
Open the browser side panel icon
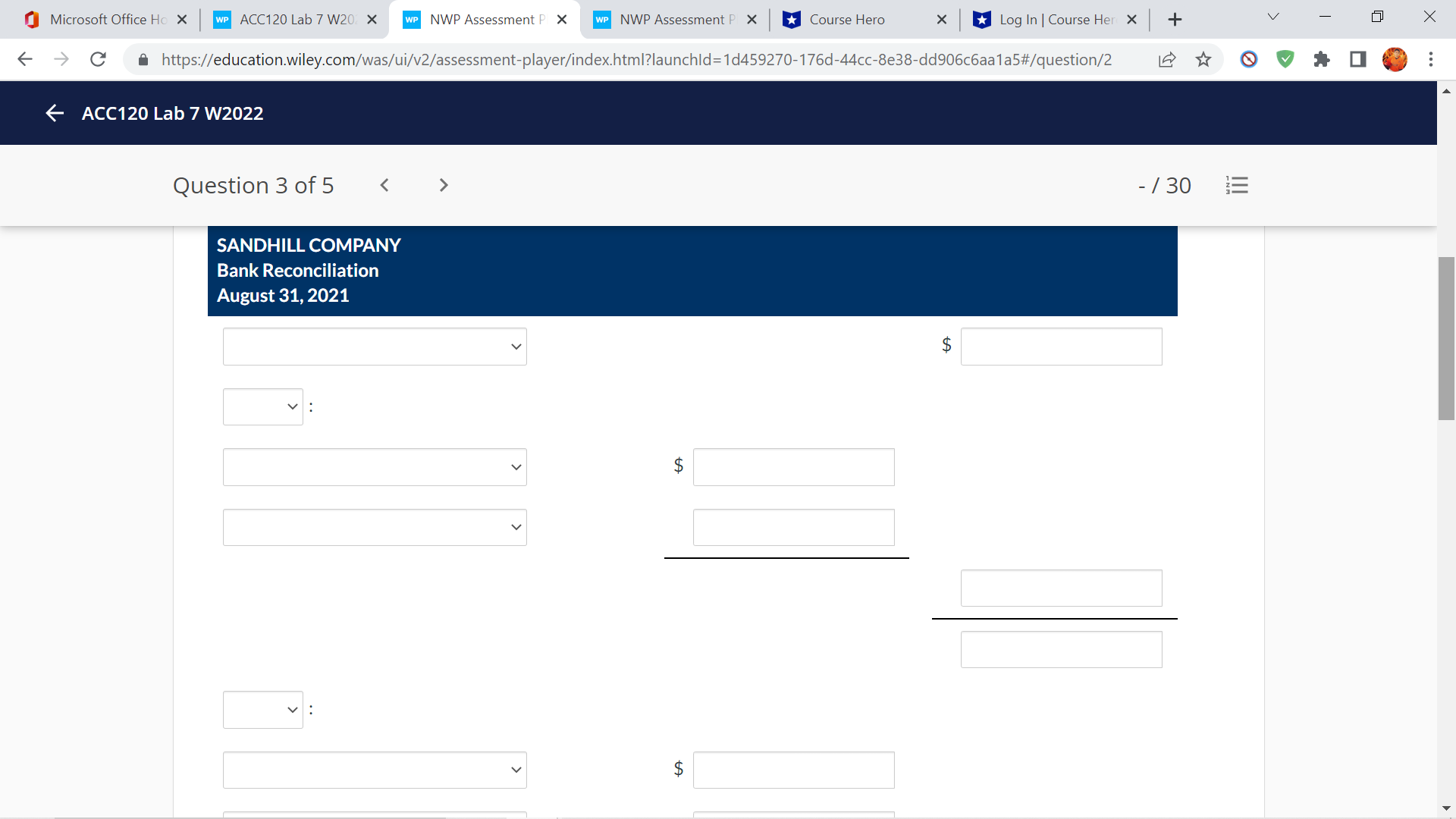pos(1357,59)
